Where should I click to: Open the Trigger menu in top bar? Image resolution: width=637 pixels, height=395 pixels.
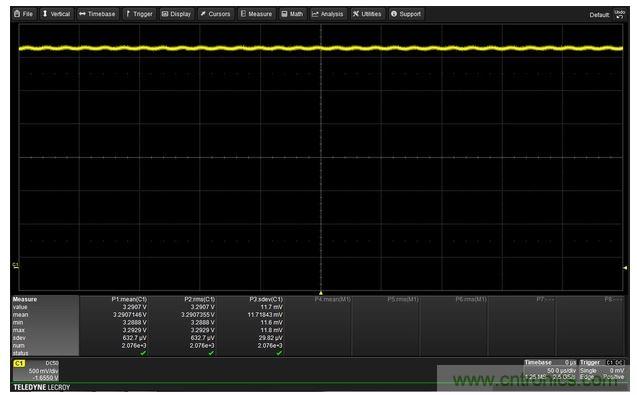pyautogui.click(x=139, y=14)
